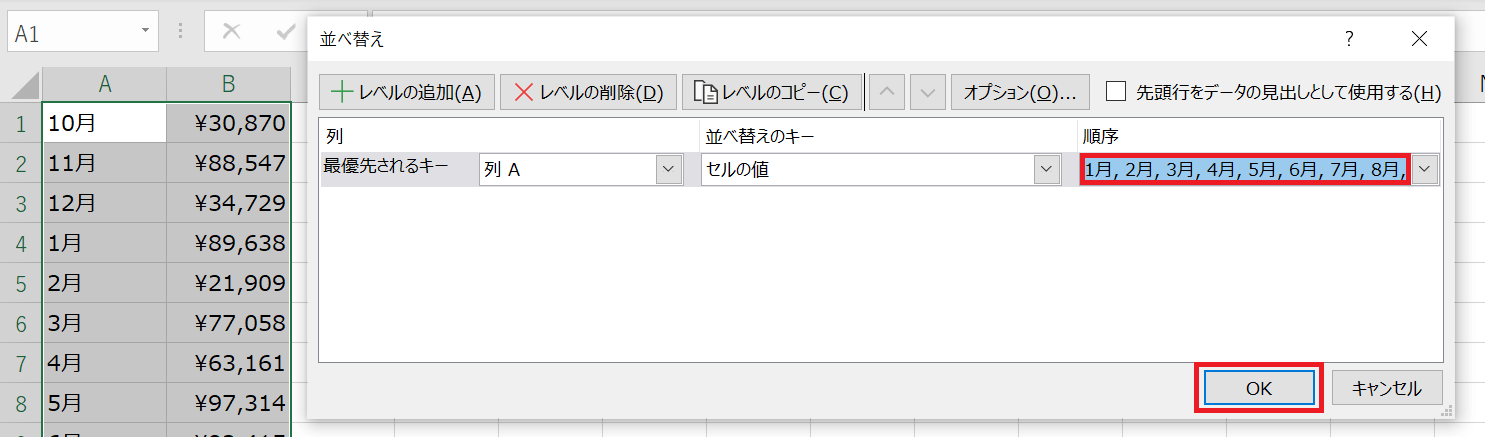
Task: Expand the order (順序) dropdown arrow
Action: point(1425,170)
